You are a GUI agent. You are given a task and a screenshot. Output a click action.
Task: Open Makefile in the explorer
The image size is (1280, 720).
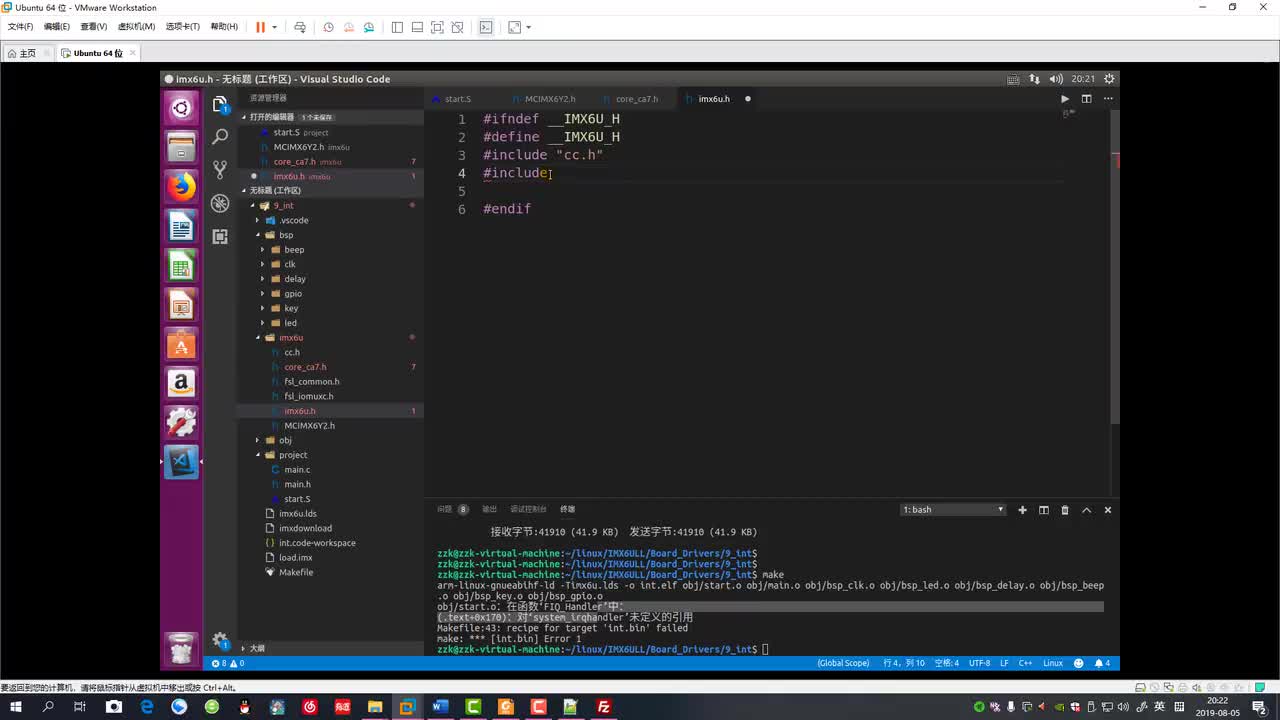296,572
